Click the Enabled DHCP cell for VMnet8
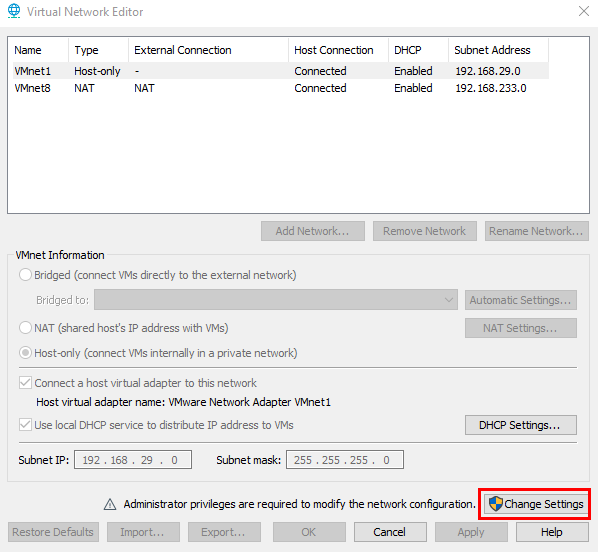 pos(413,88)
